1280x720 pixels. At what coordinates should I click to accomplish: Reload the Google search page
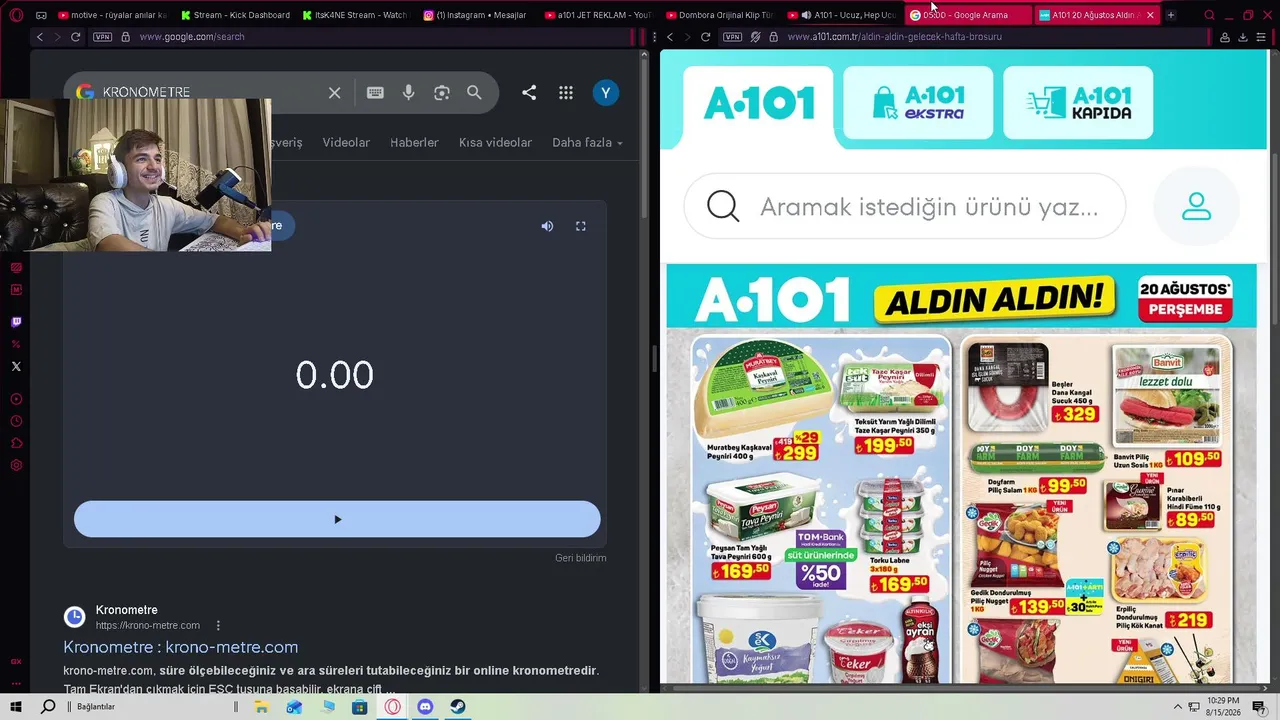[x=75, y=37]
